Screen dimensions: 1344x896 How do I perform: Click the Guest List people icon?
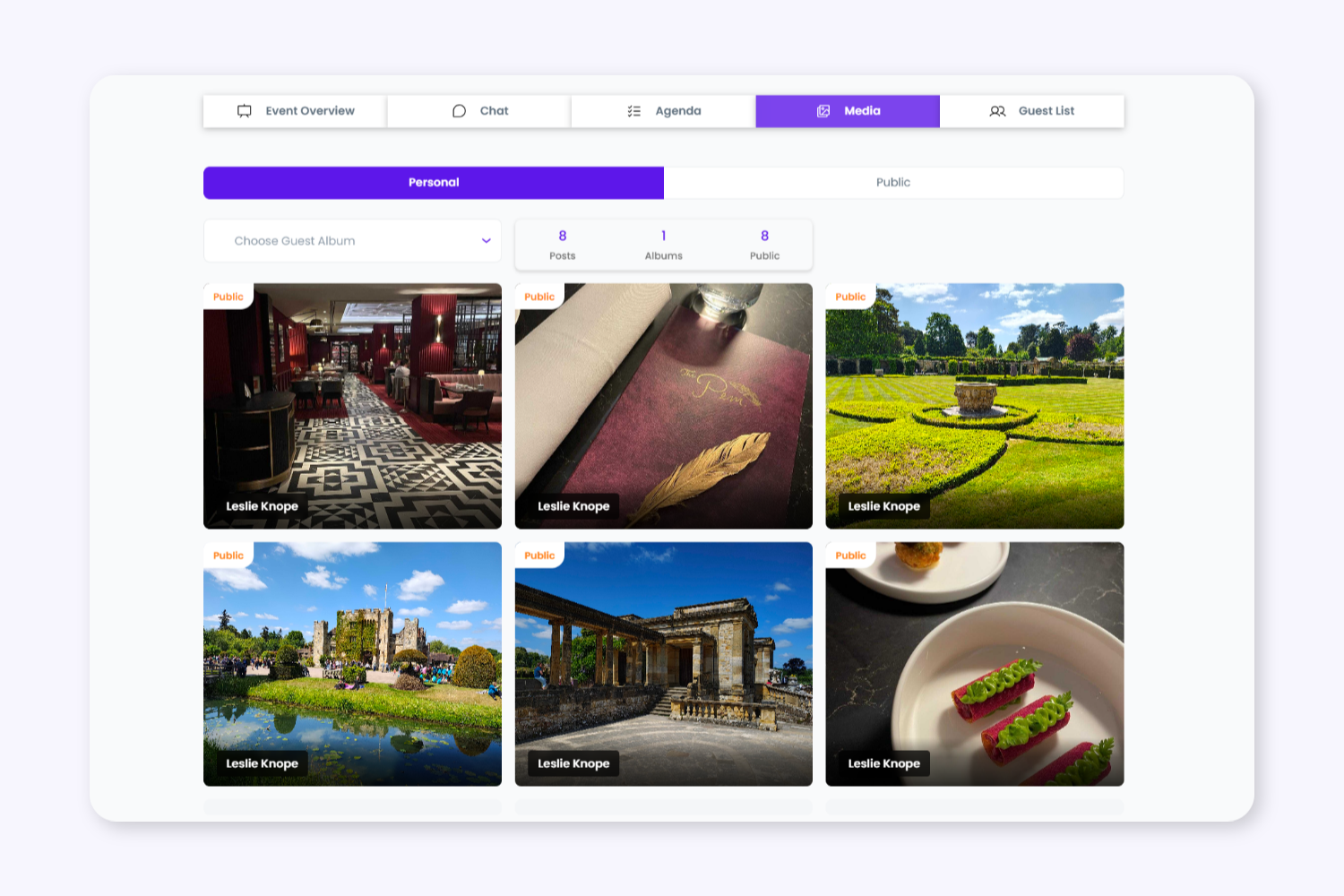997,111
